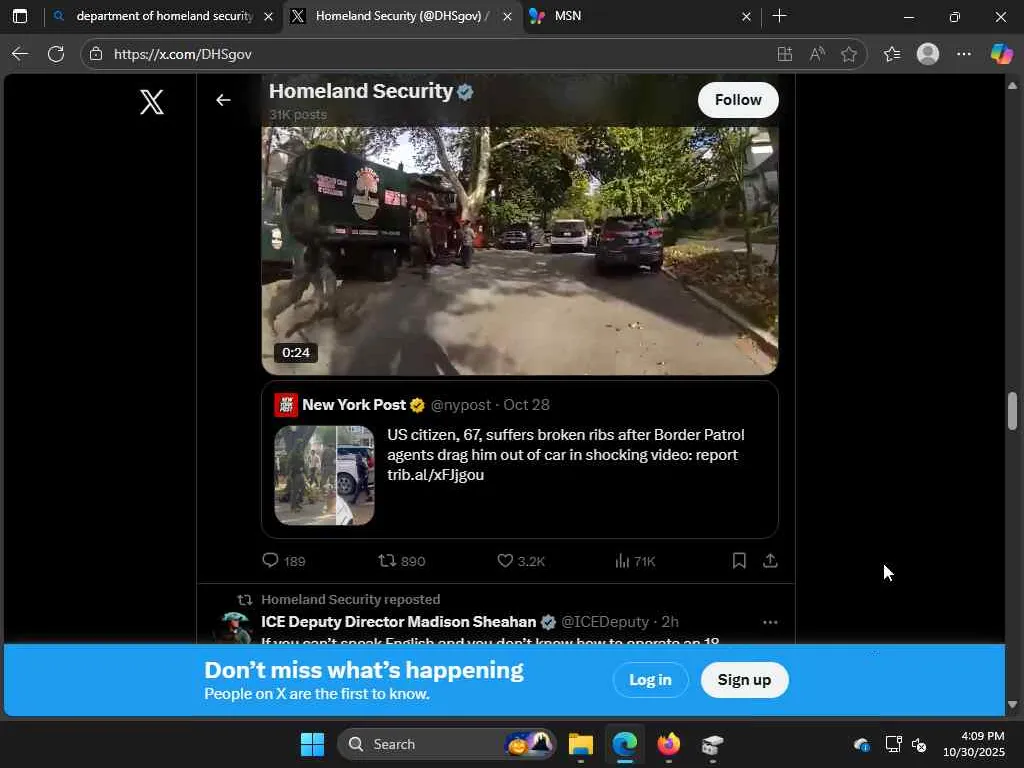Click the 2h timestamp on ICE post
Viewport: 1024px width, 768px height.
click(670, 622)
